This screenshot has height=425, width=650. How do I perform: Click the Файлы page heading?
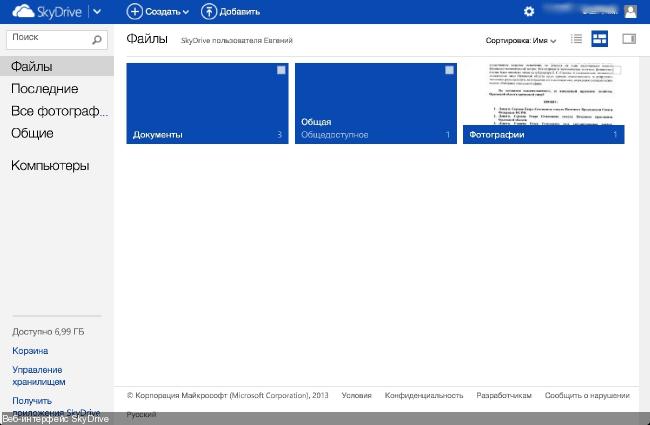(147, 39)
